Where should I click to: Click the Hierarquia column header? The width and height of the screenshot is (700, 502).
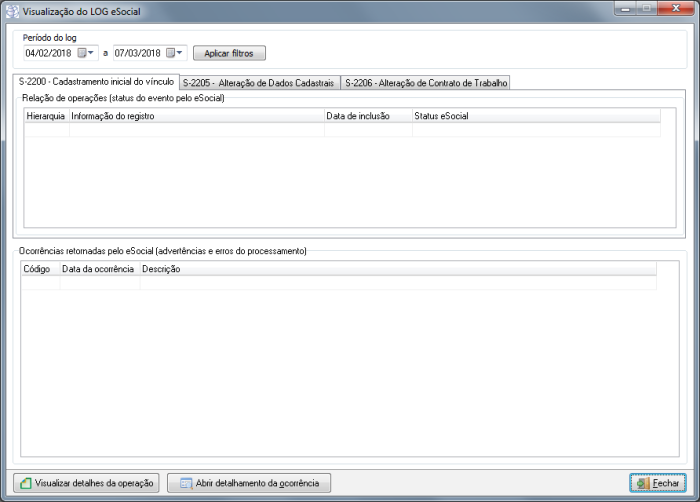coord(46,116)
